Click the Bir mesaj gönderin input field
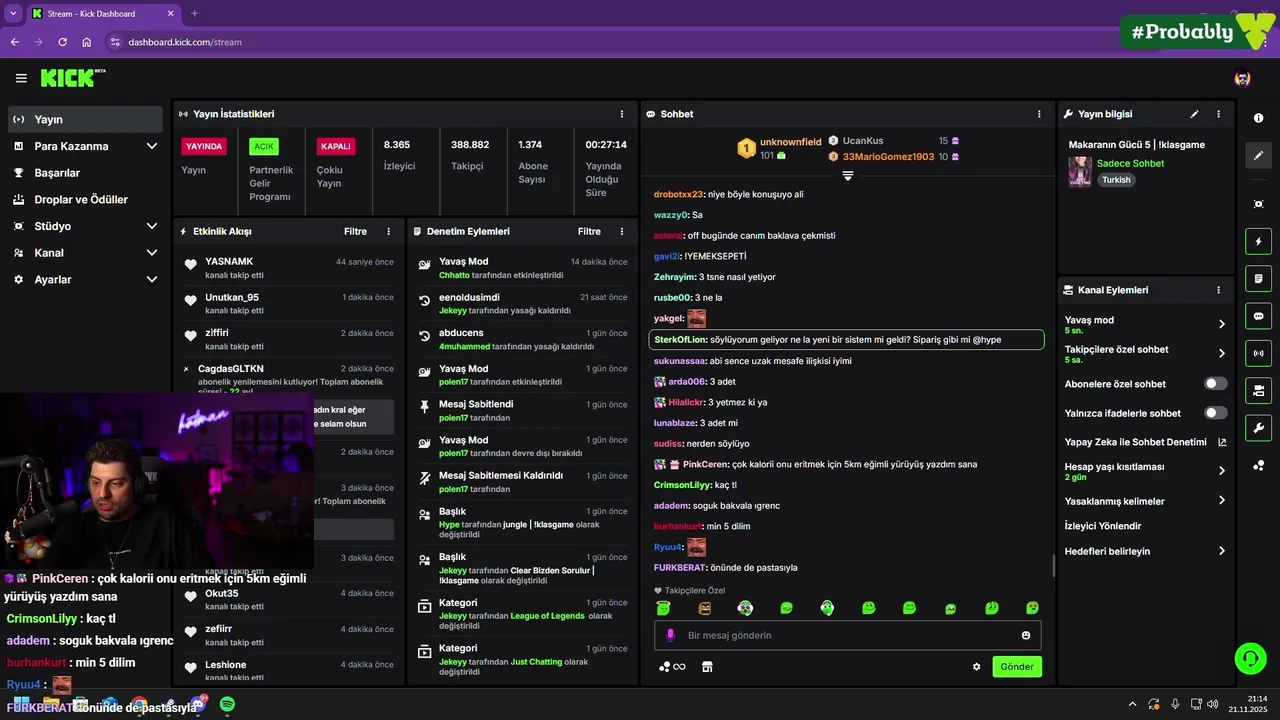The image size is (1280, 720). [848, 635]
